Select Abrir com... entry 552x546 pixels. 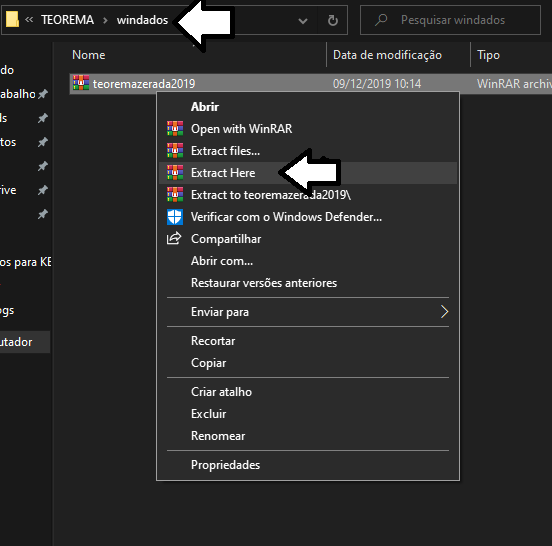pos(308,261)
